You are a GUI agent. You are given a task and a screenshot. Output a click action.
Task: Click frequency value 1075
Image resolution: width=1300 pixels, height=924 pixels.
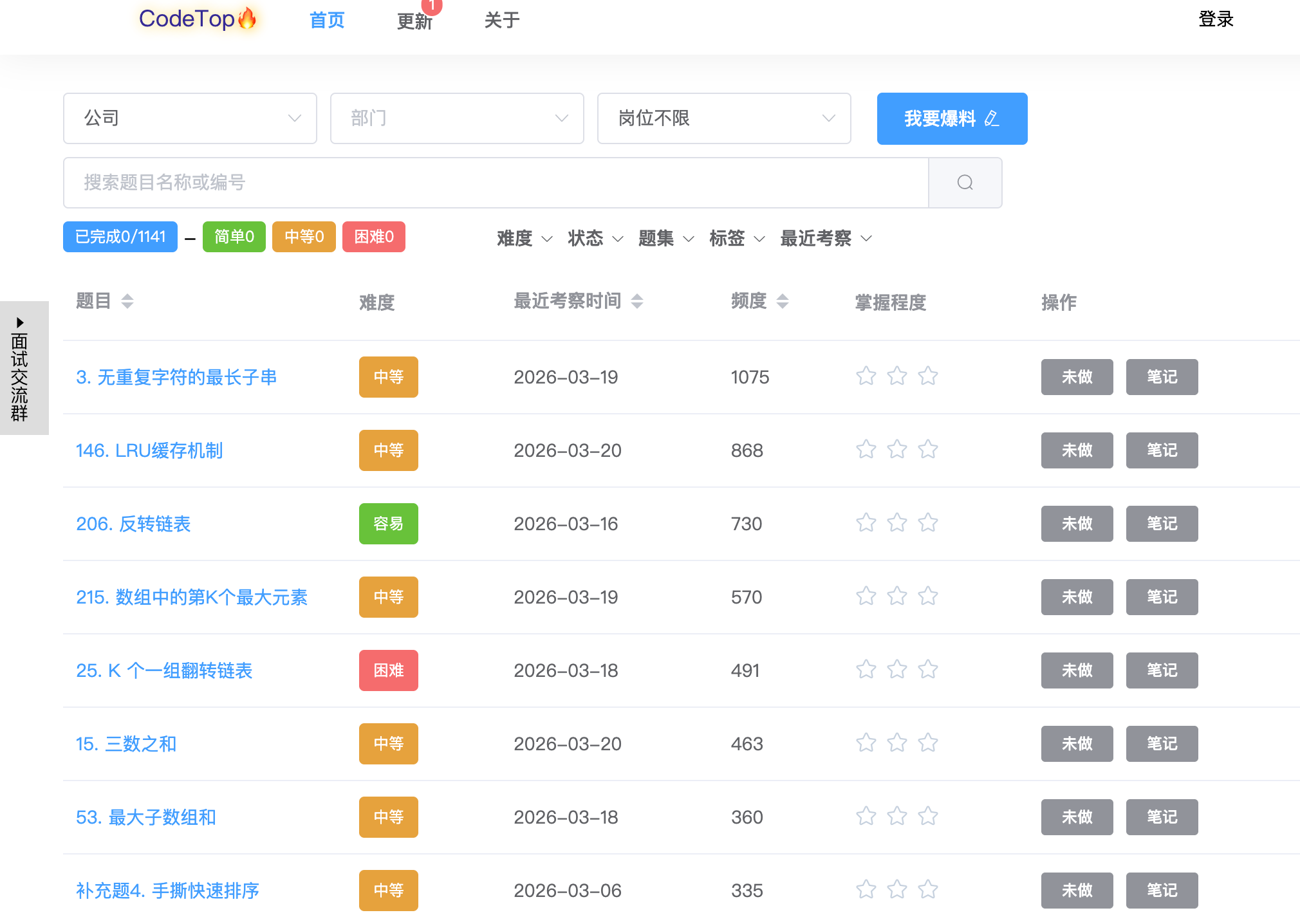click(750, 377)
